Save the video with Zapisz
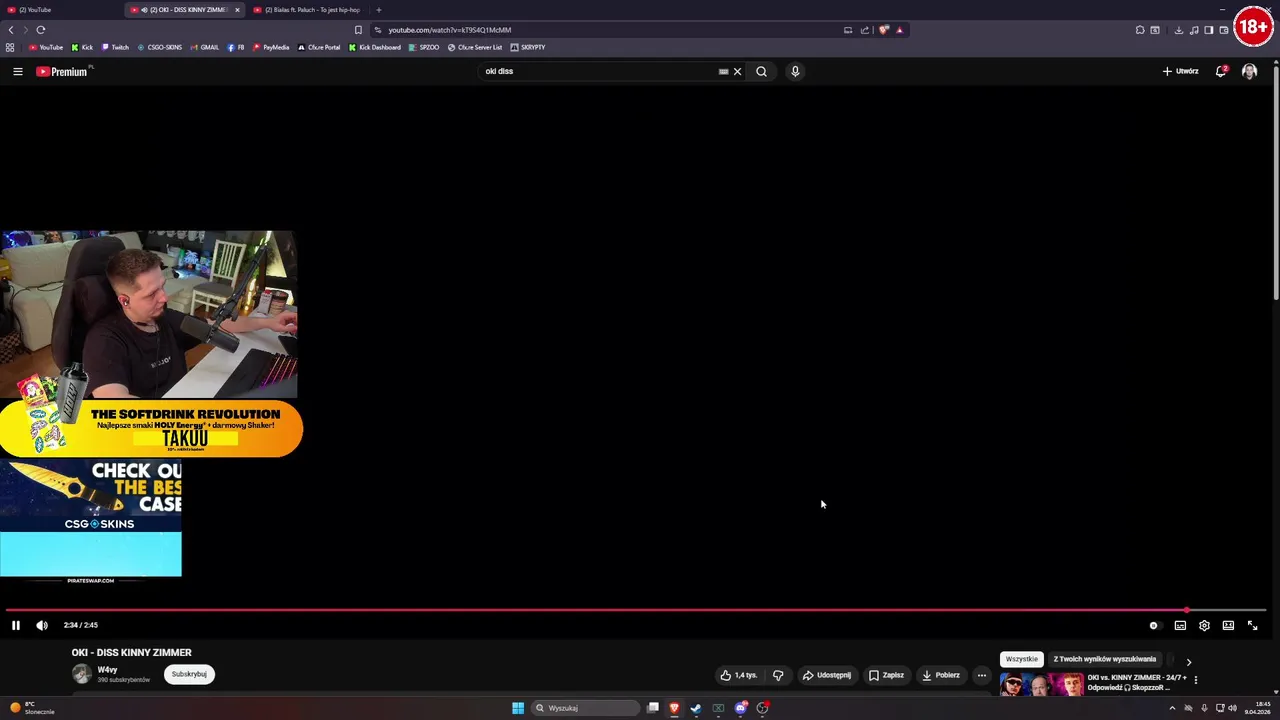 point(886,675)
